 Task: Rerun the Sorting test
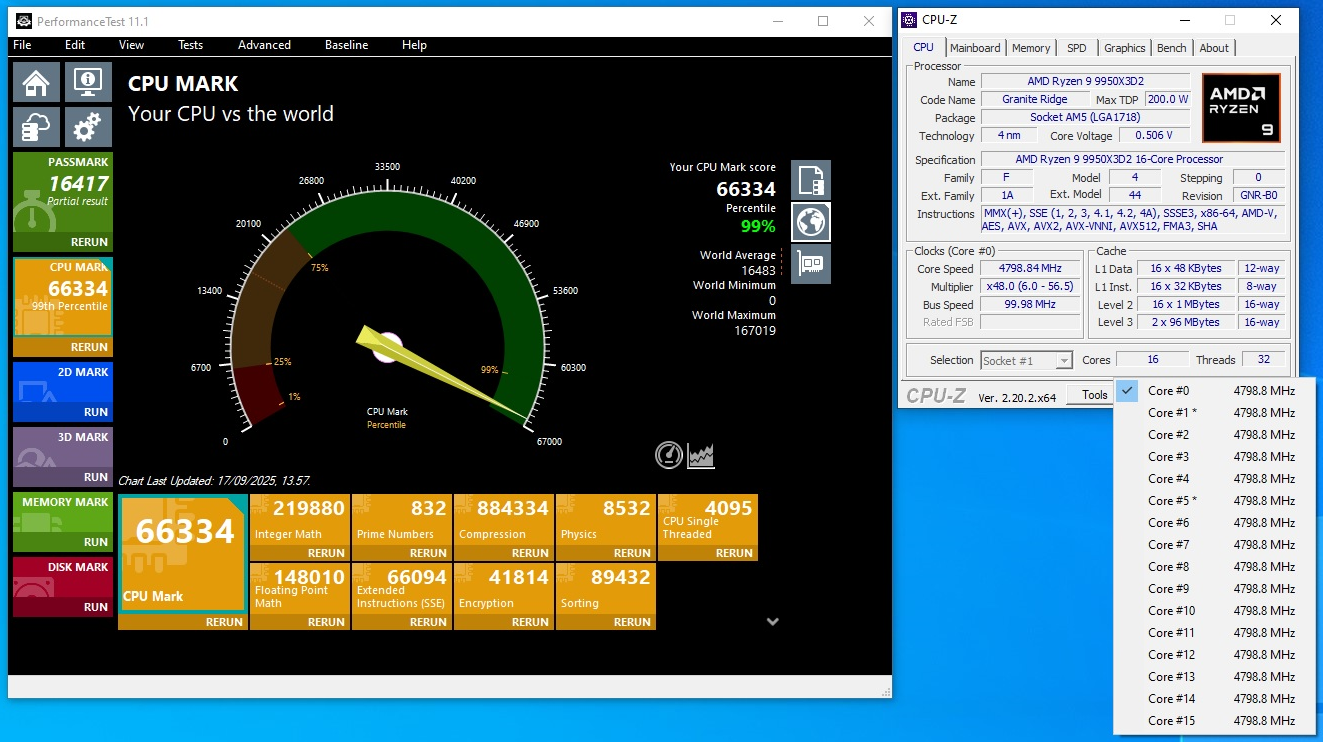tap(632, 622)
